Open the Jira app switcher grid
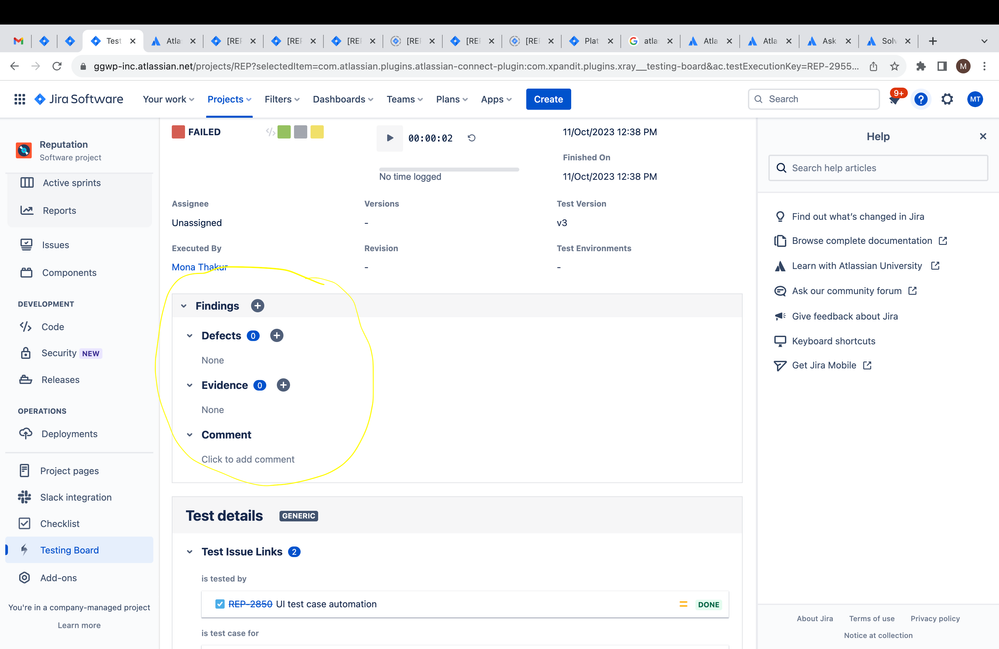The width and height of the screenshot is (999, 649). (20, 99)
